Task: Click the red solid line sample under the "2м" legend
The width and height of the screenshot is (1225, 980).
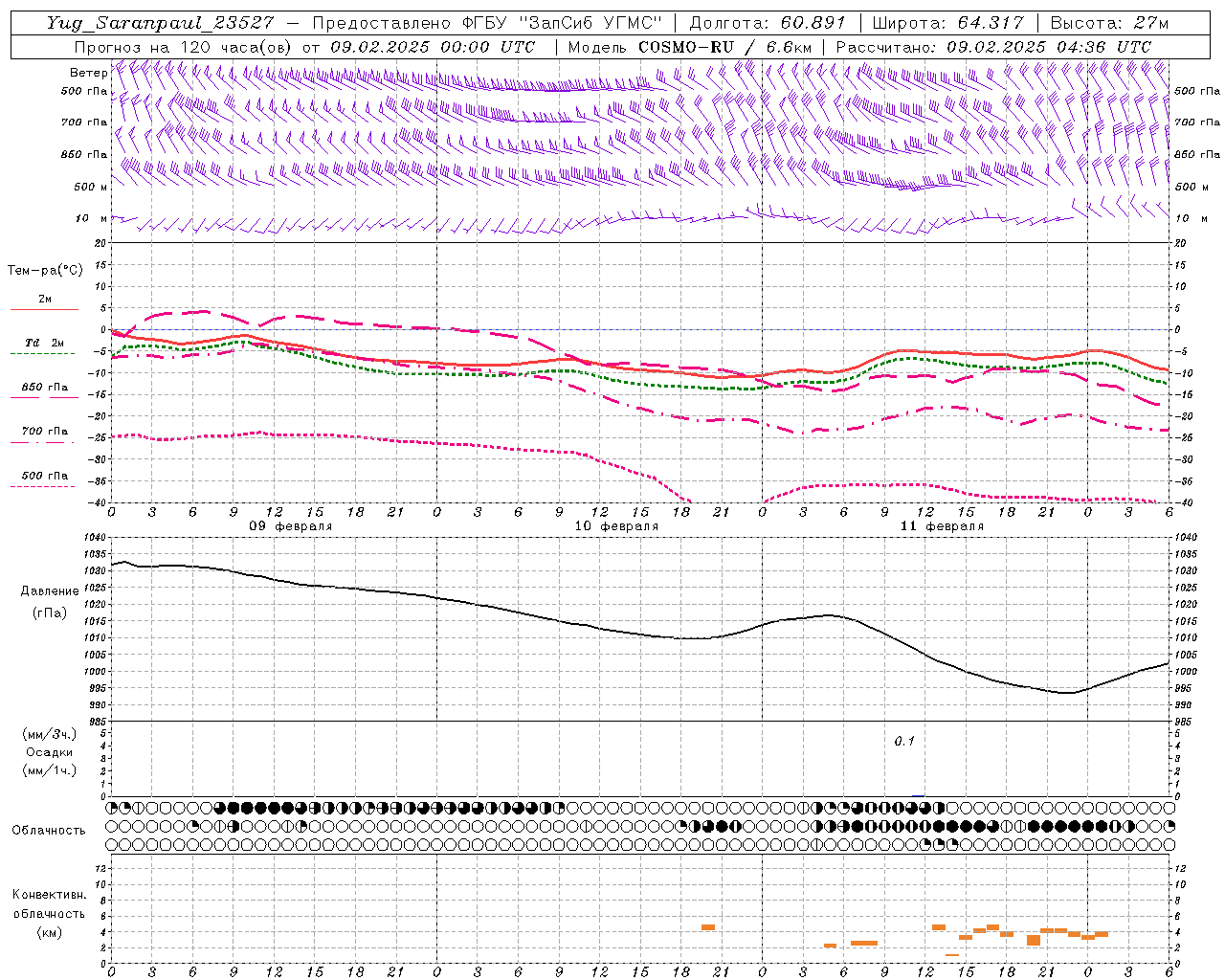Action: [44, 310]
